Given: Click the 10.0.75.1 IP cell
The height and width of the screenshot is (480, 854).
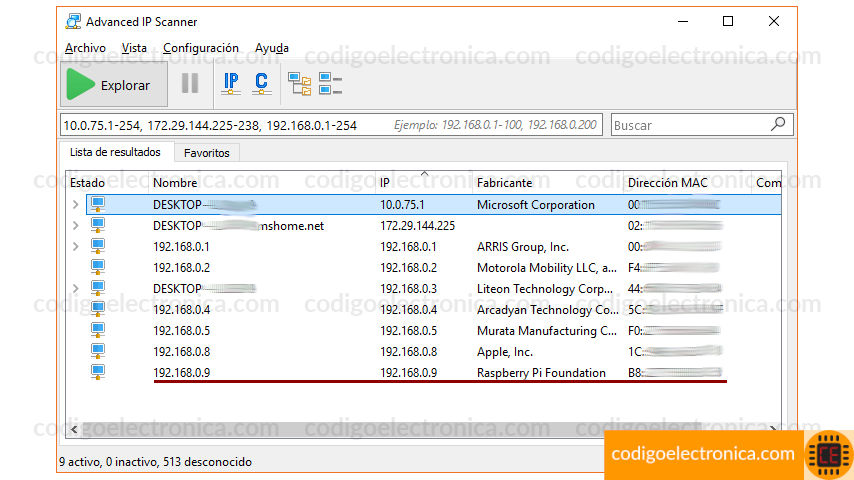Looking at the screenshot, I should (x=402, y=205).
